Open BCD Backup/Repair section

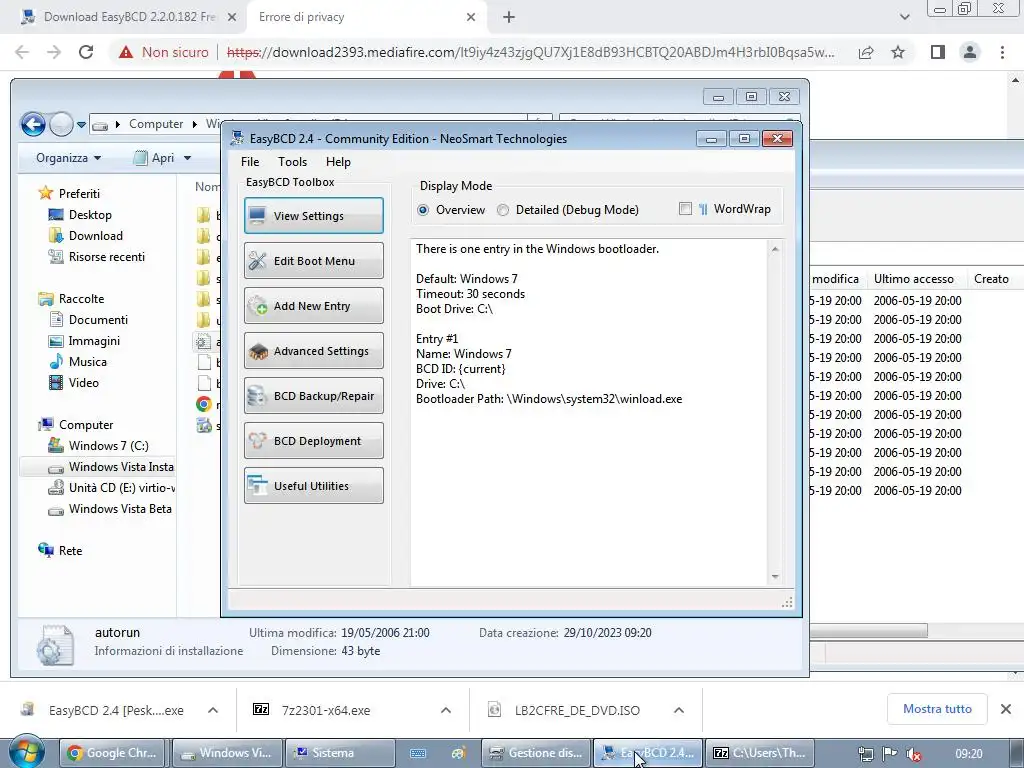pyautogui.click(x=313, y=396)
